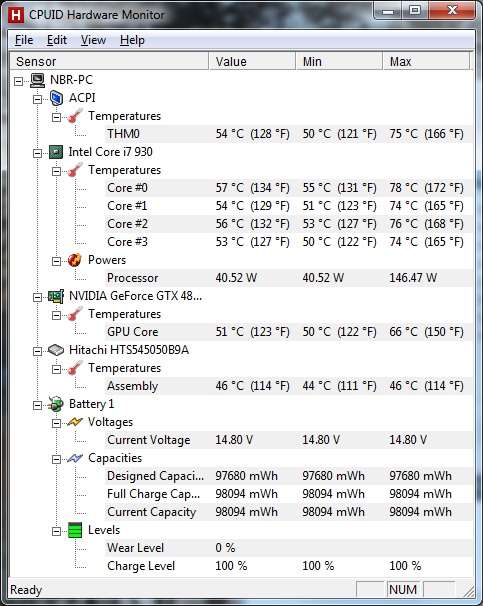The width and height of the screenshot is (483, 606).
Task: Select the Core #2 row
Action: (289, 224)
